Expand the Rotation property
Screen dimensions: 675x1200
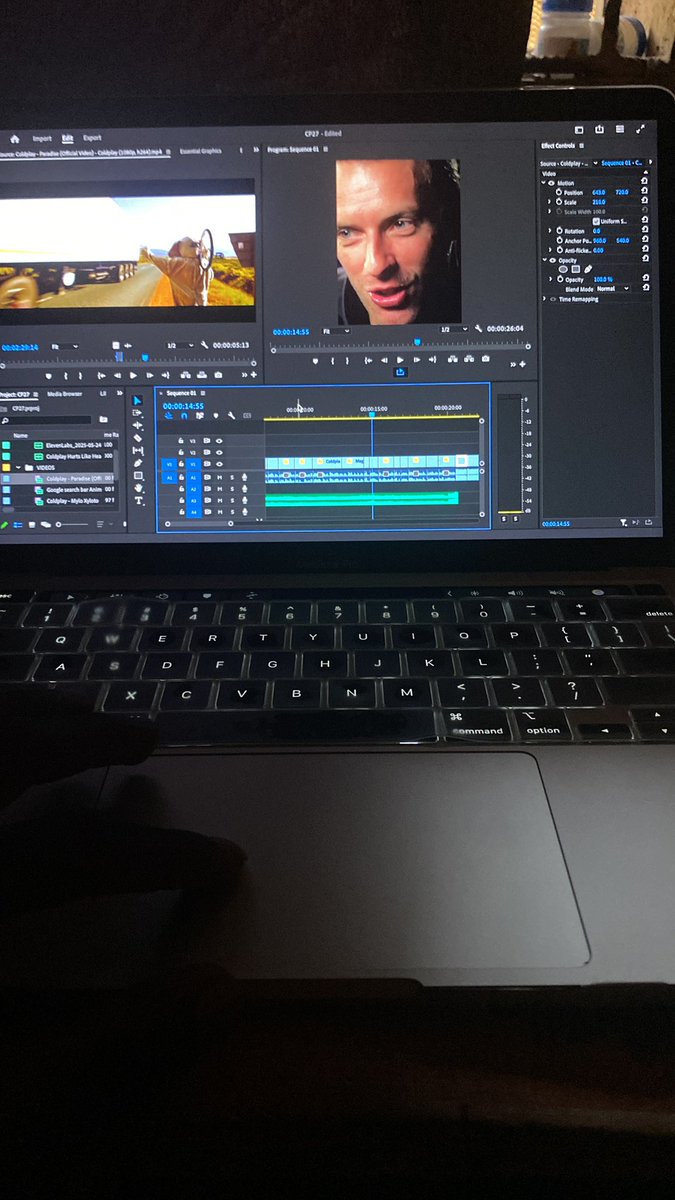(x=550, y=231)
